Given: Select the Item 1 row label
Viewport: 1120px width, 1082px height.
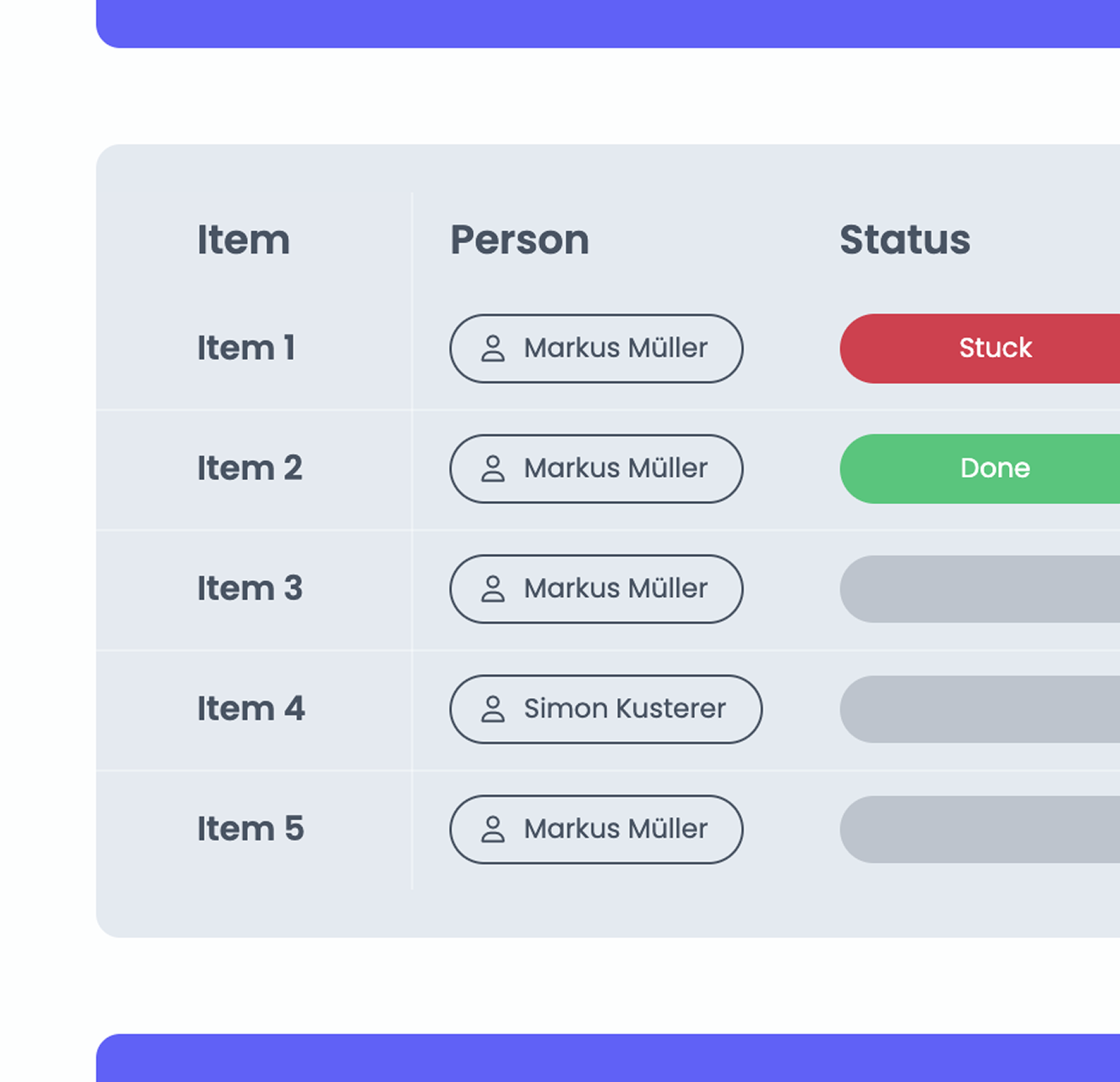Looking at the screenshot, I should [246, 348].
